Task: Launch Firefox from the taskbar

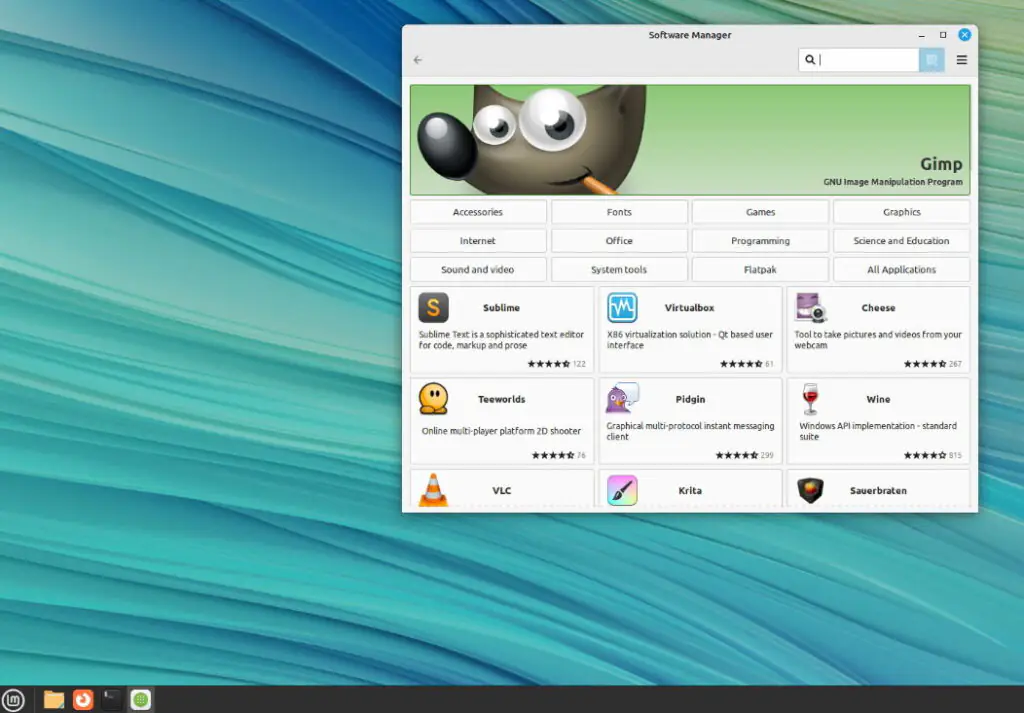Action: coord(83,699)
